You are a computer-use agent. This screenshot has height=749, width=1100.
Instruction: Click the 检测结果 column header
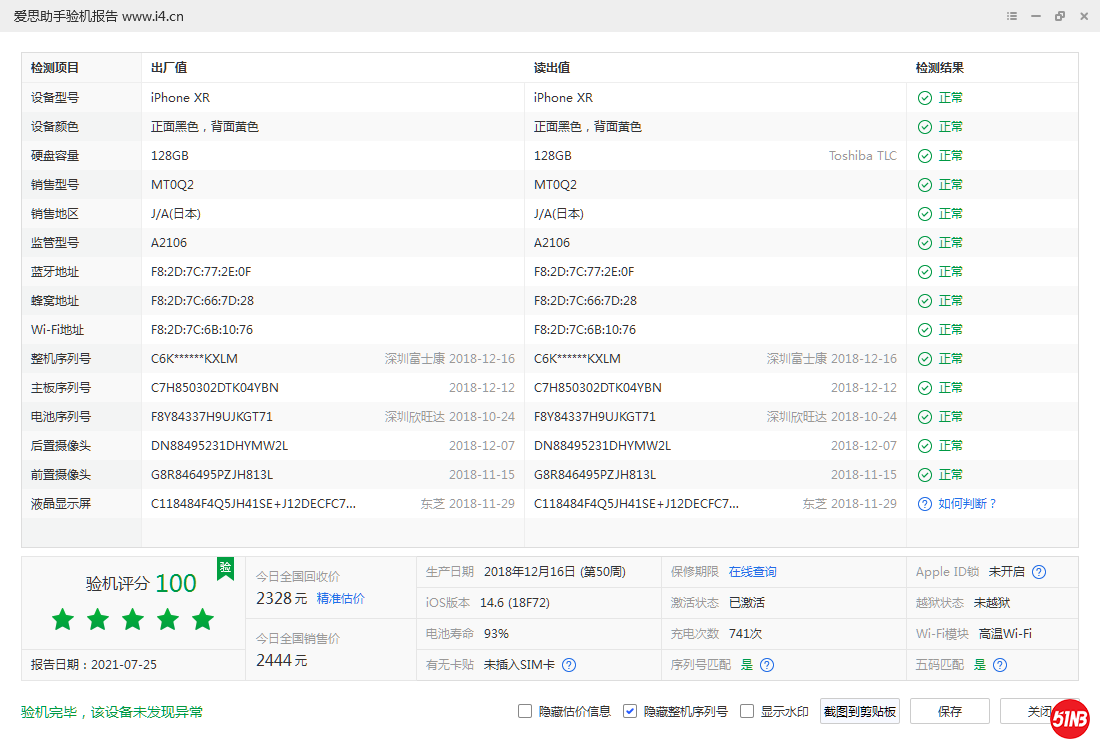(x=940, y=68)
